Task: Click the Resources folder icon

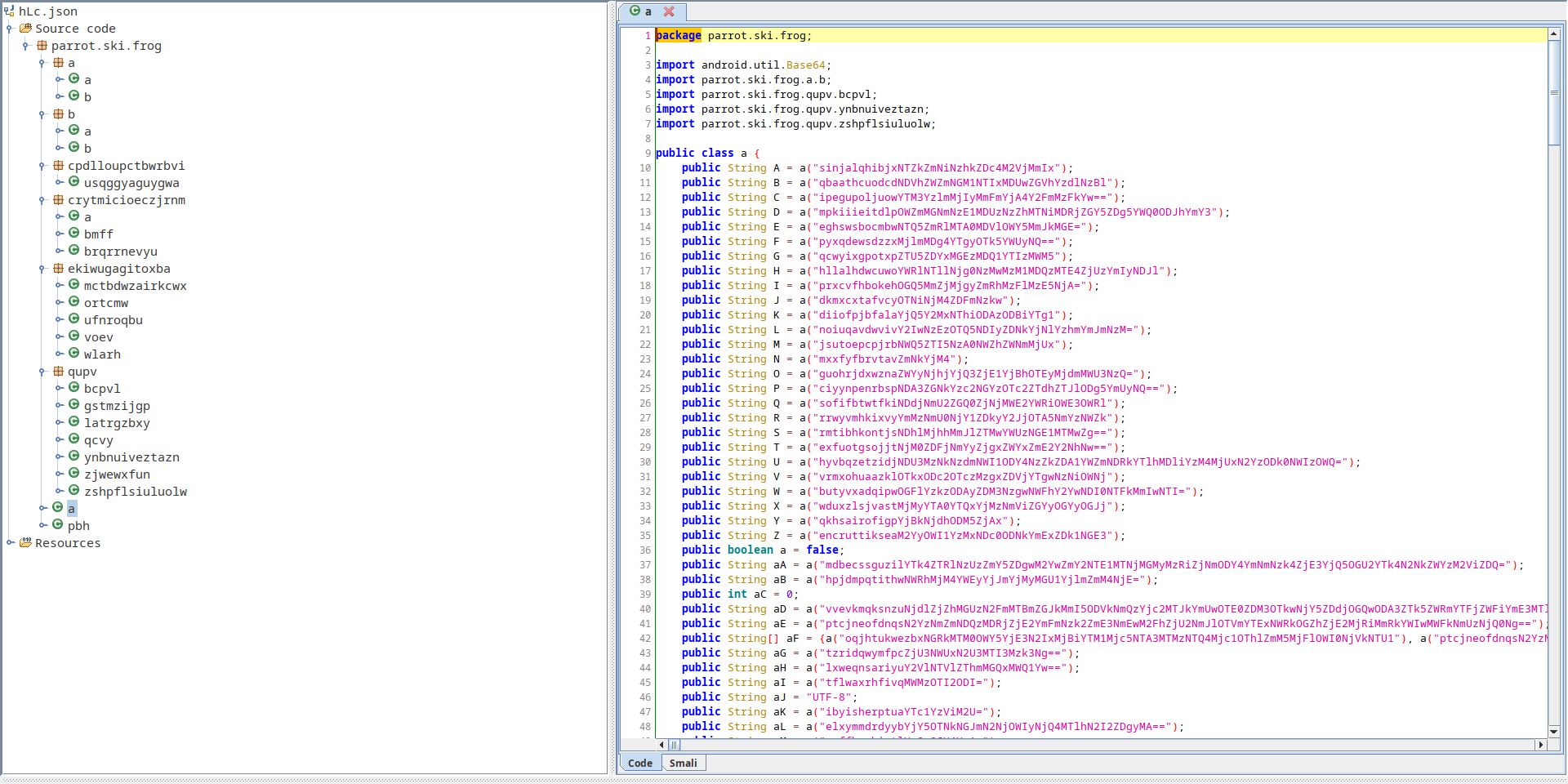Action: point(25,542)
